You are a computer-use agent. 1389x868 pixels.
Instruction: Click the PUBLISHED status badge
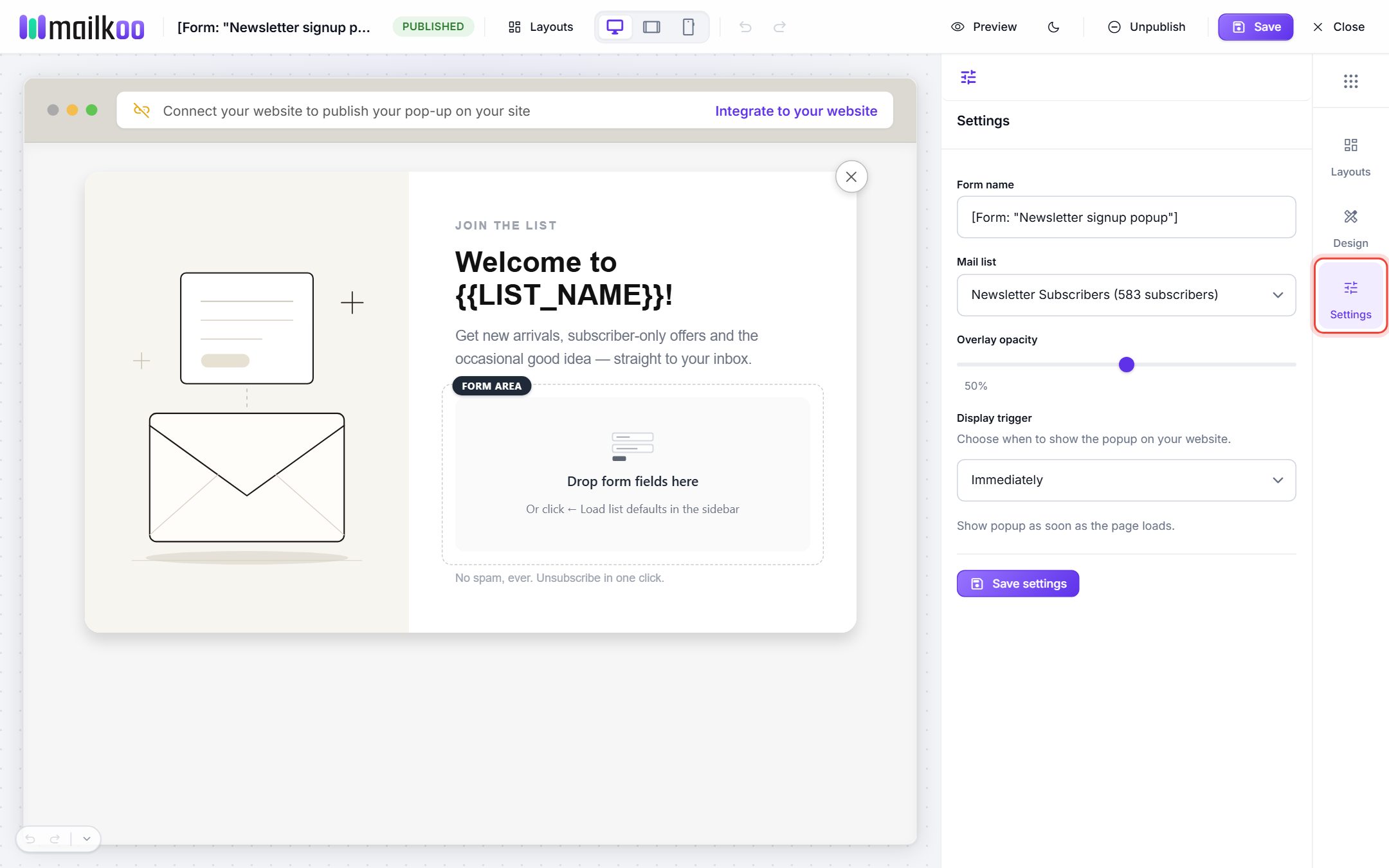click(433, 26)
